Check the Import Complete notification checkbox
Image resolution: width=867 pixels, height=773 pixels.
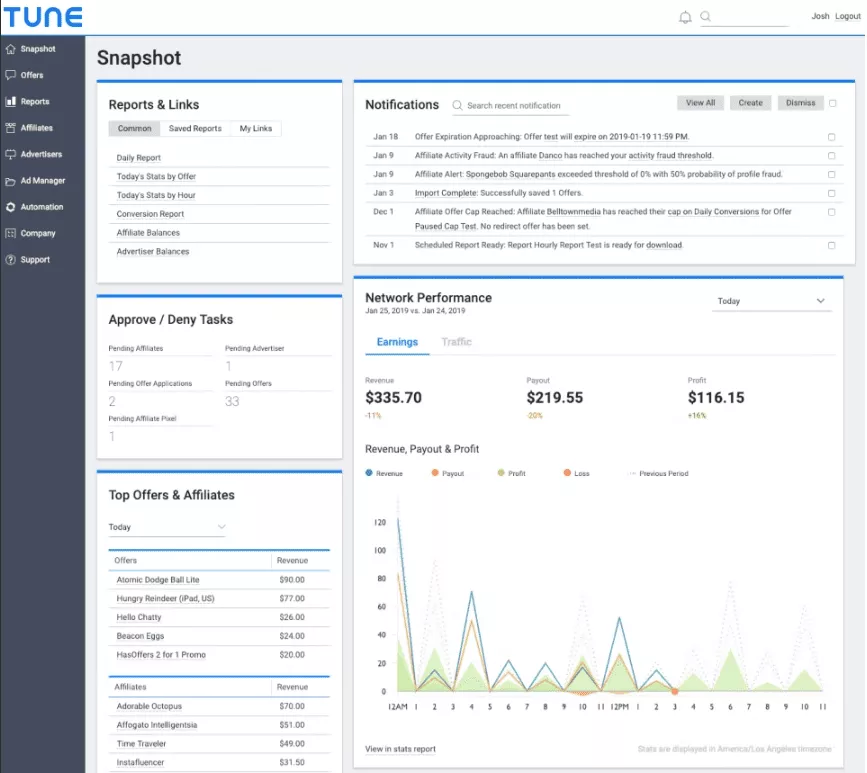[831, 193]
